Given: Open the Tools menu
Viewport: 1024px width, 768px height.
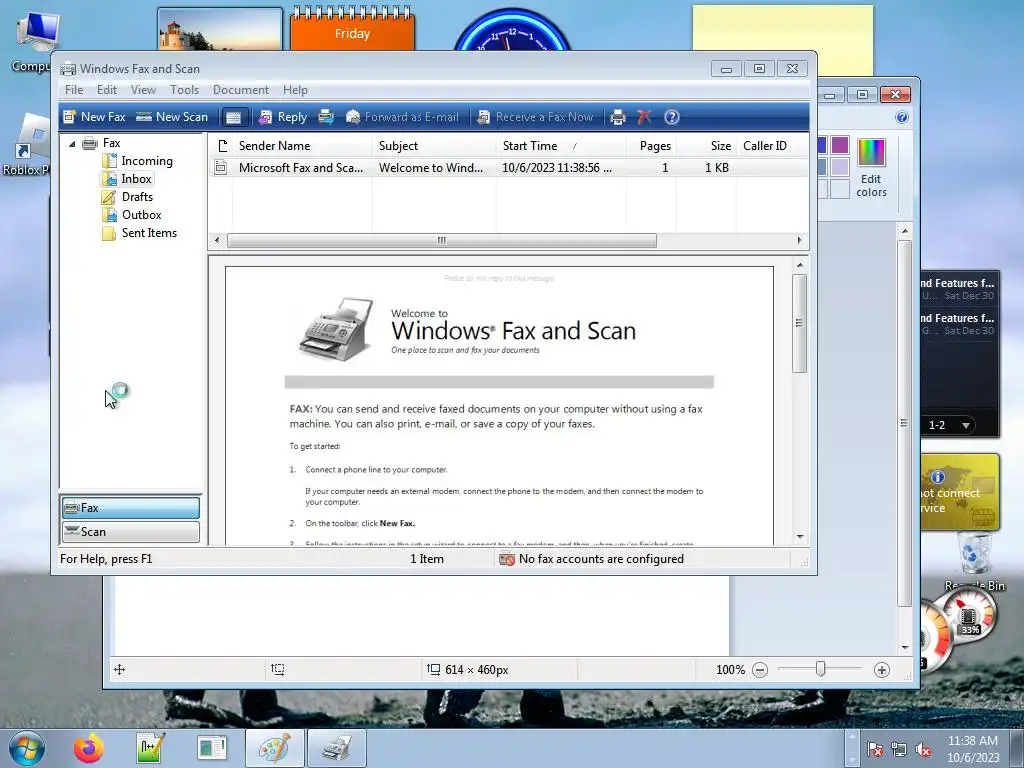Looking at the screenshot, I should (x=184, y=89).
